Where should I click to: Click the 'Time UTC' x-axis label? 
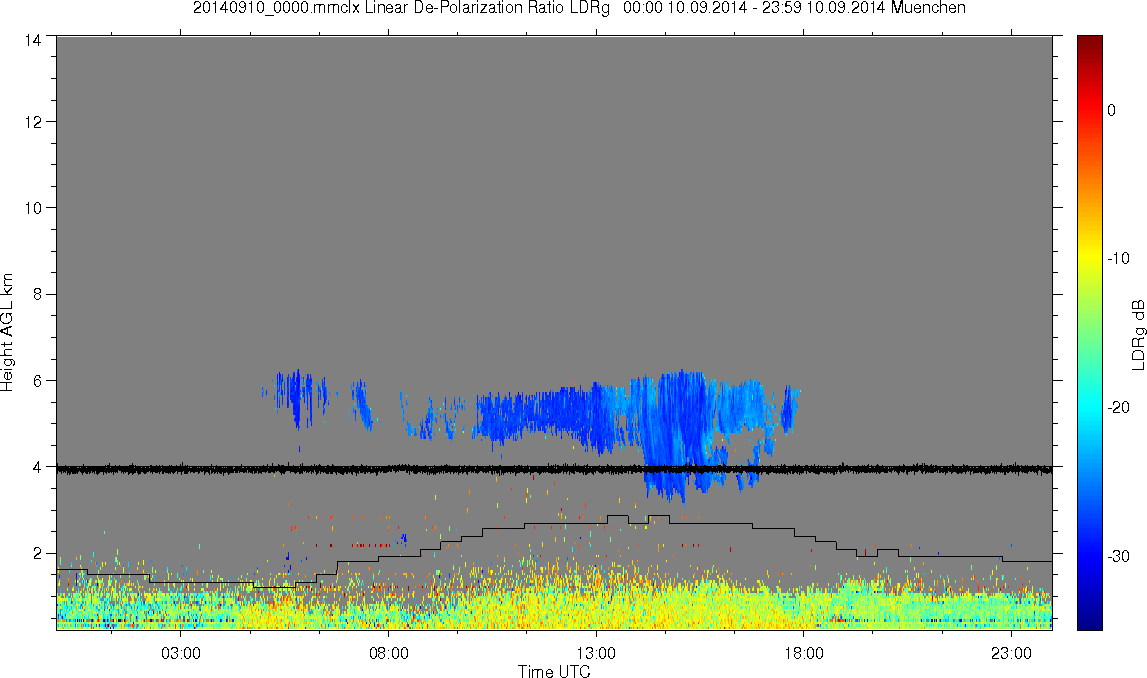[554, 671]
